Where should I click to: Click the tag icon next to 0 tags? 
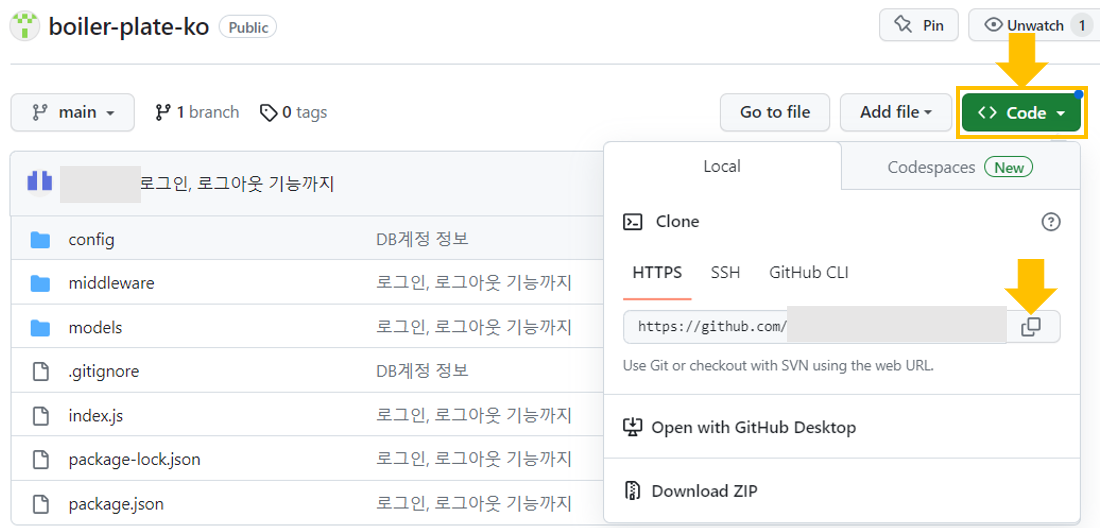pos(268,113)
